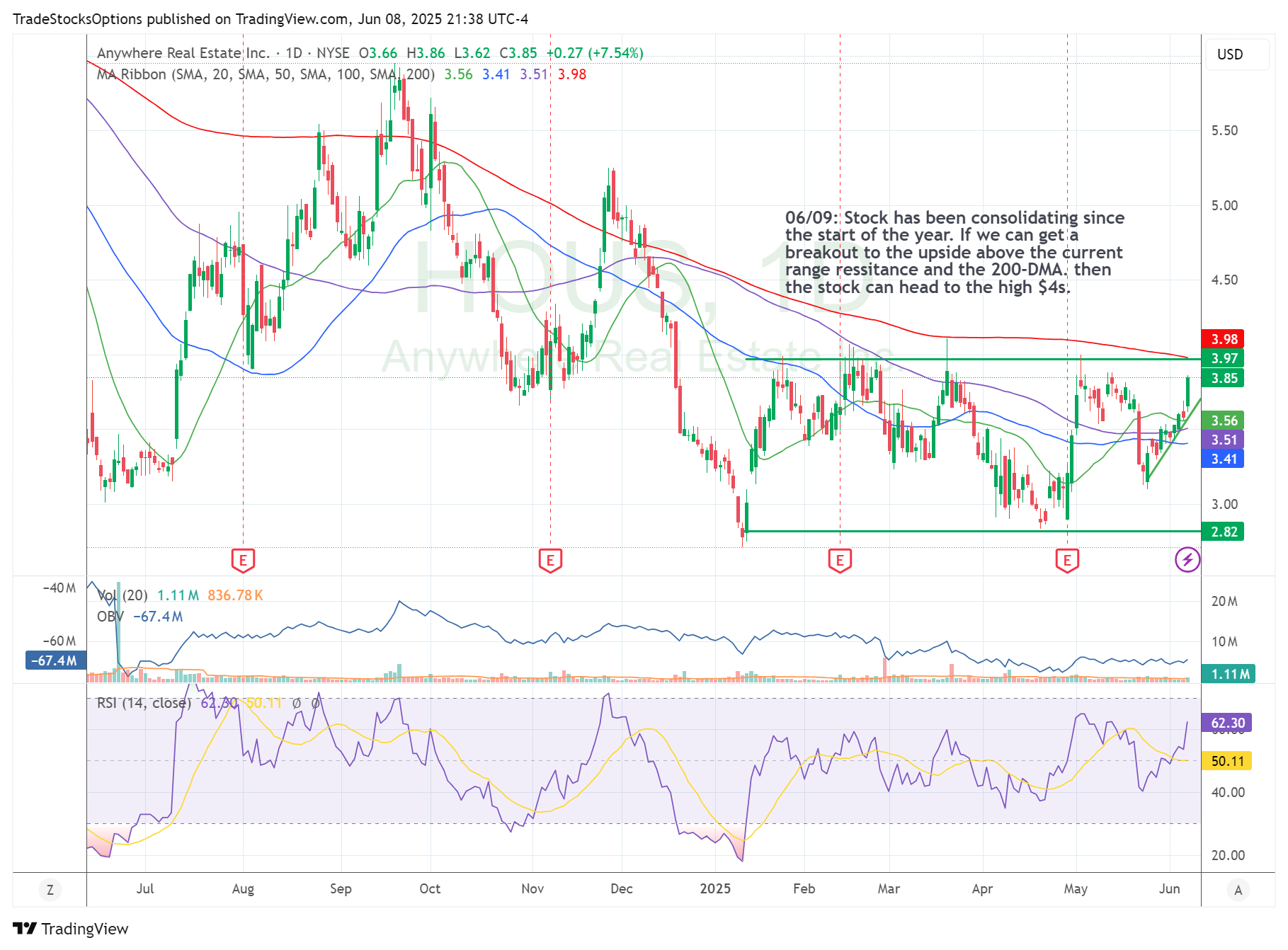This screenshot has width=1288, height=950.
Task: Click the 1.11 M volume label
Action: [x=1229, y=674]
